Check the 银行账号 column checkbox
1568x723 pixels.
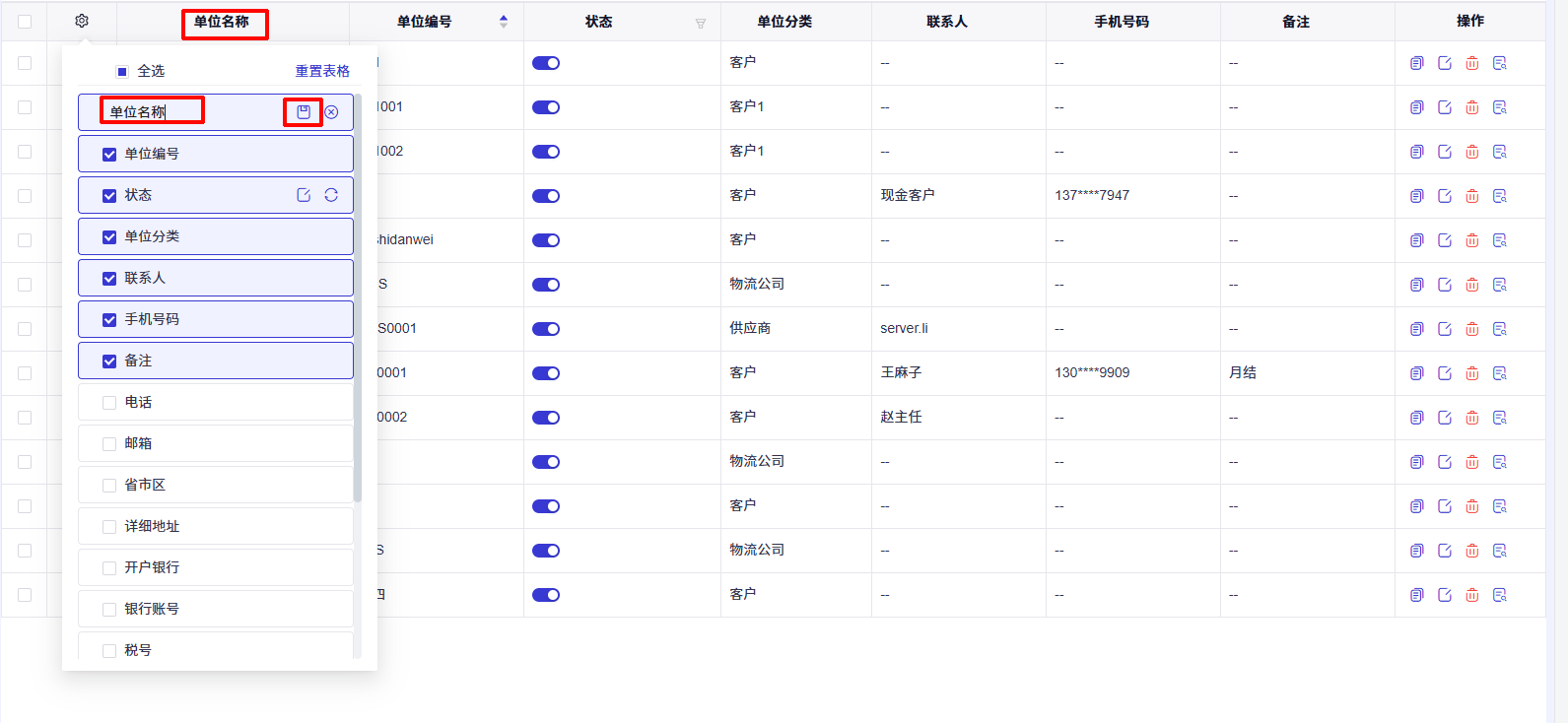[109, 609]
